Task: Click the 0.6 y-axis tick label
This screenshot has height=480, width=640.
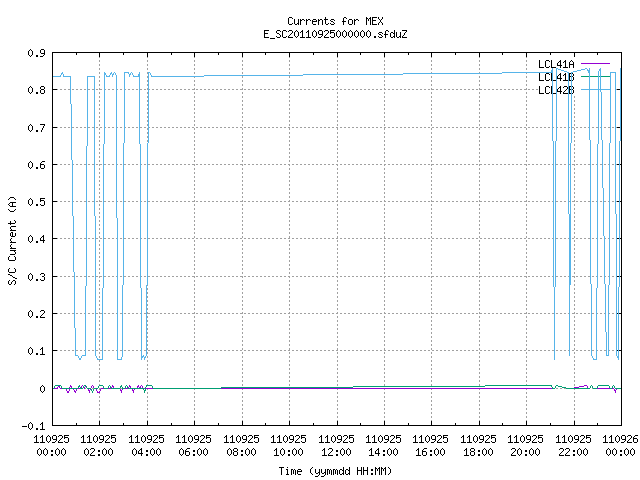Action: click(36, 165)
